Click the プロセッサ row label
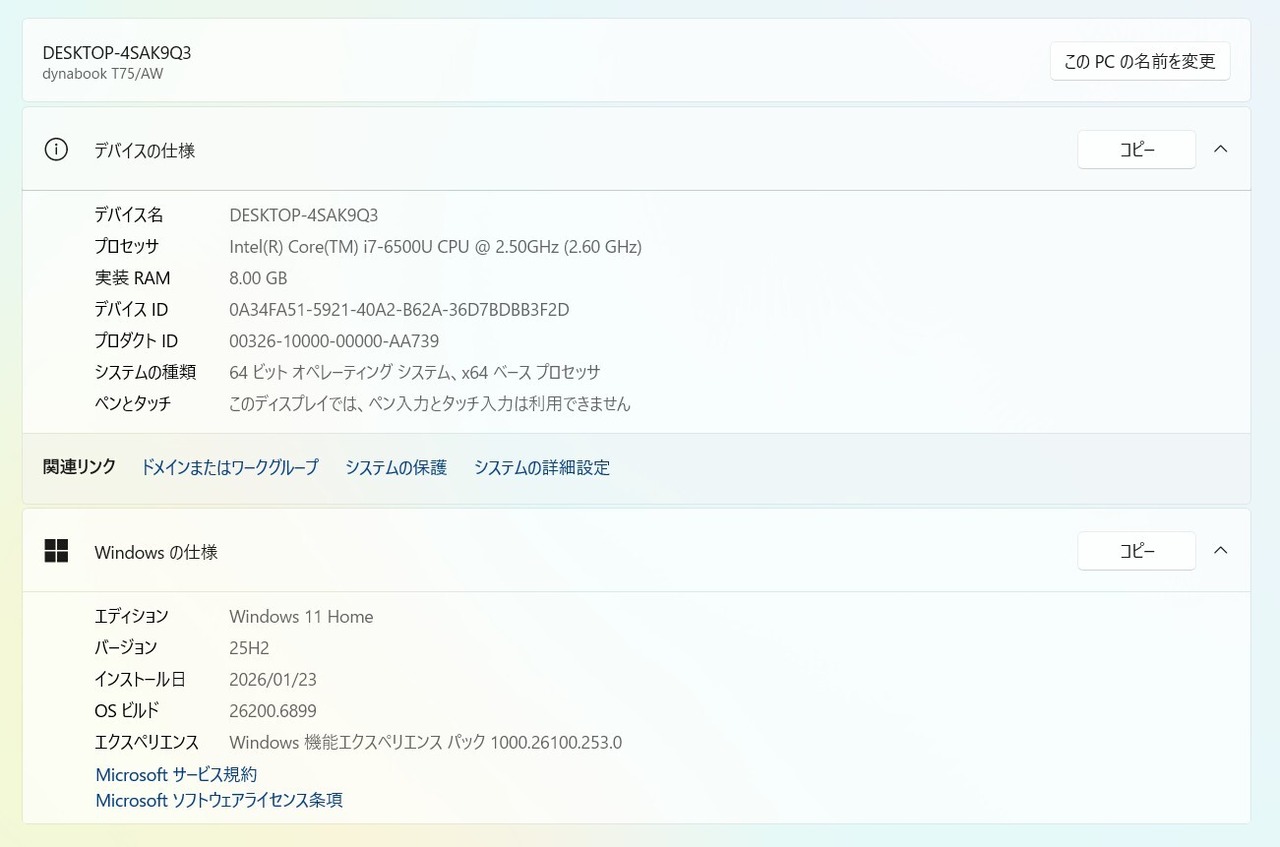This screenshot has height=847, width=1280. (127, 246)
